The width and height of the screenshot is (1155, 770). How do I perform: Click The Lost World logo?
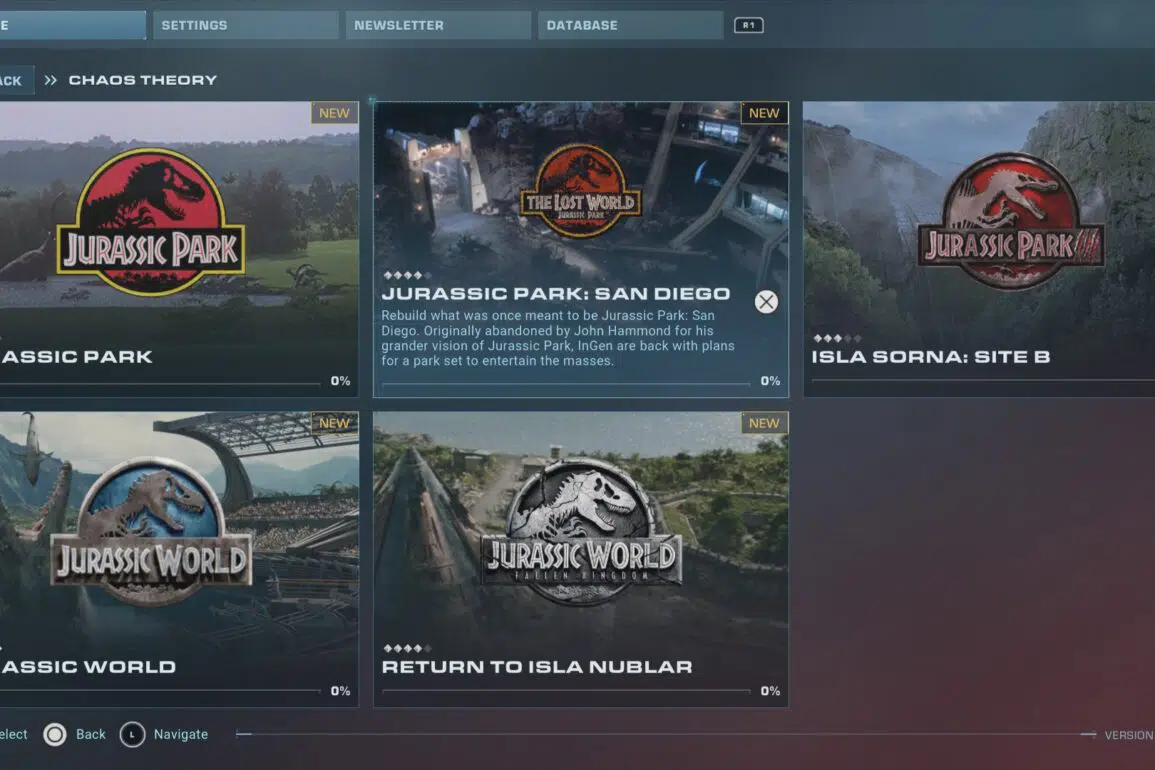580,191
